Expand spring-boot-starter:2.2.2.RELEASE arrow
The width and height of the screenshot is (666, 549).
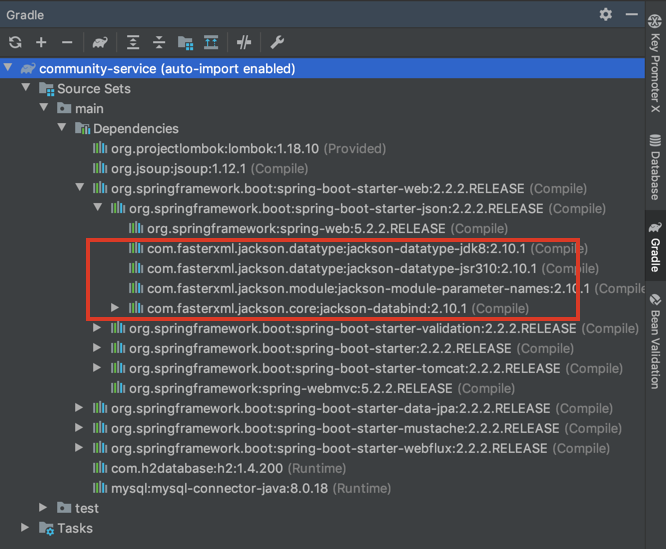point(97,347)
